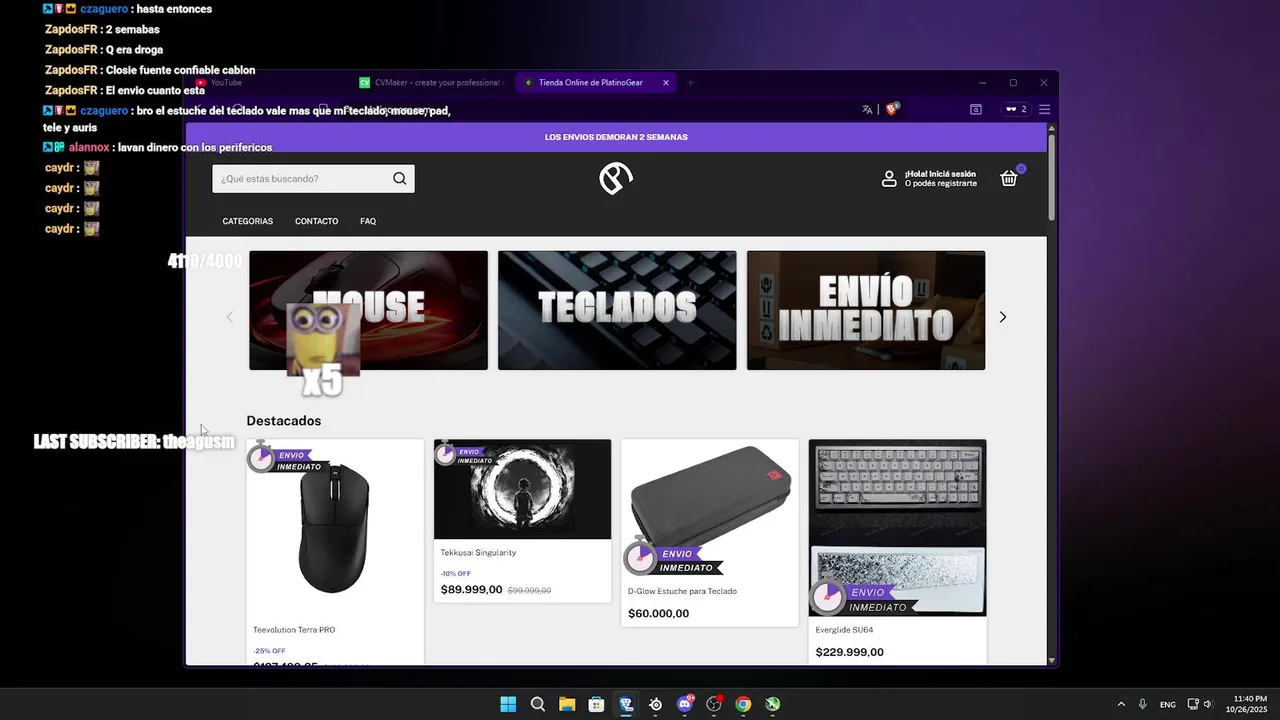Image resolution: width=1280 pixels, height=720 pixels.
Task: Open SteelSeries app from the taskbar
Action: click(655, 704)
